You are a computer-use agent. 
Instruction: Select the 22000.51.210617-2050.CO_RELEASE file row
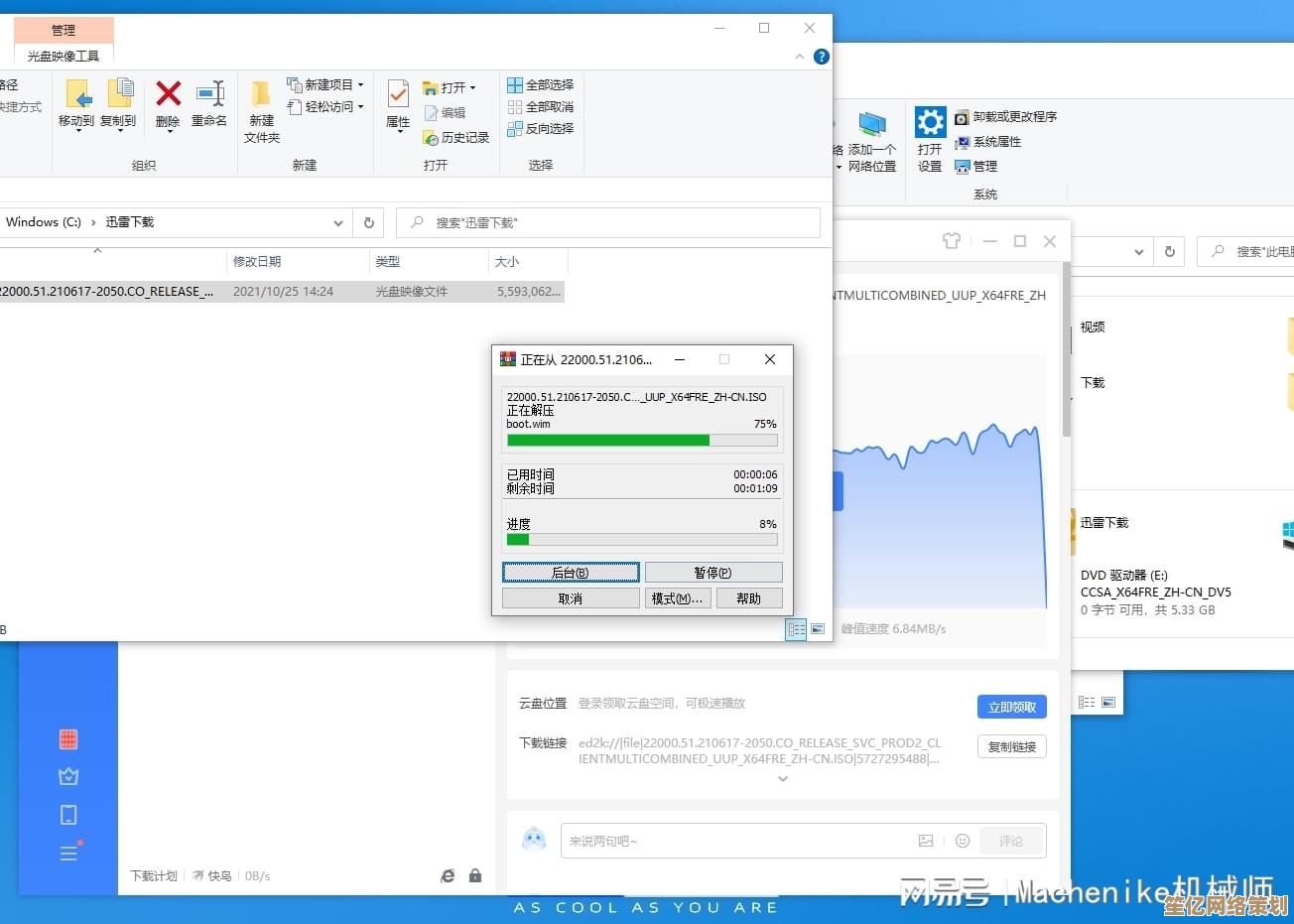pyautogui.click(x=282, y=292)
